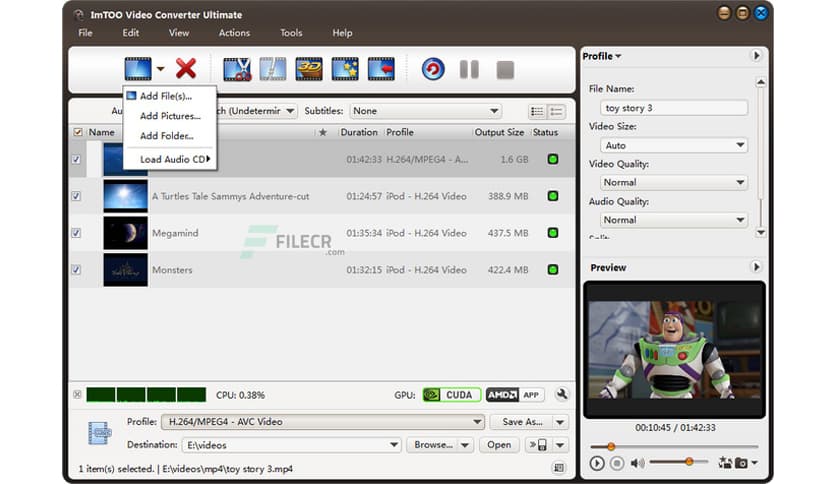
Task: Click the Preview panel expand arrow button
Action: [x=756, y=267]
